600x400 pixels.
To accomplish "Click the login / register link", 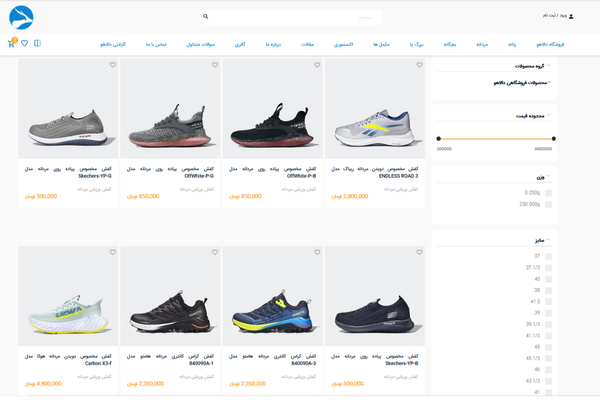I will coord(554,15).
